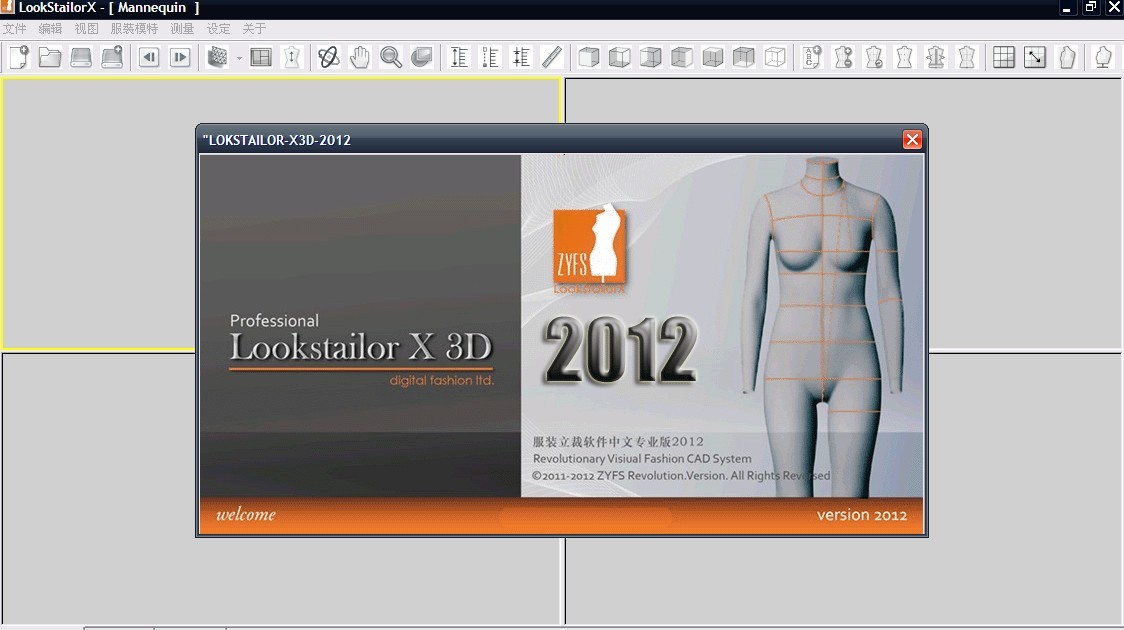Select the fabric texture icon
1124x630 pixels.
coord(217,57)
